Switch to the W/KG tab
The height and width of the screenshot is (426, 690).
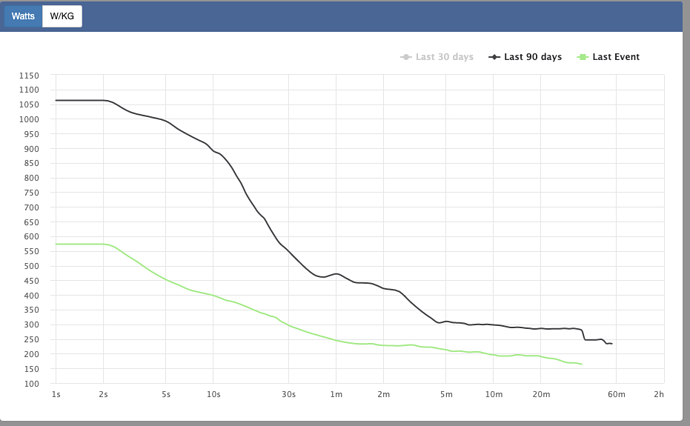[x=62, y=16]
